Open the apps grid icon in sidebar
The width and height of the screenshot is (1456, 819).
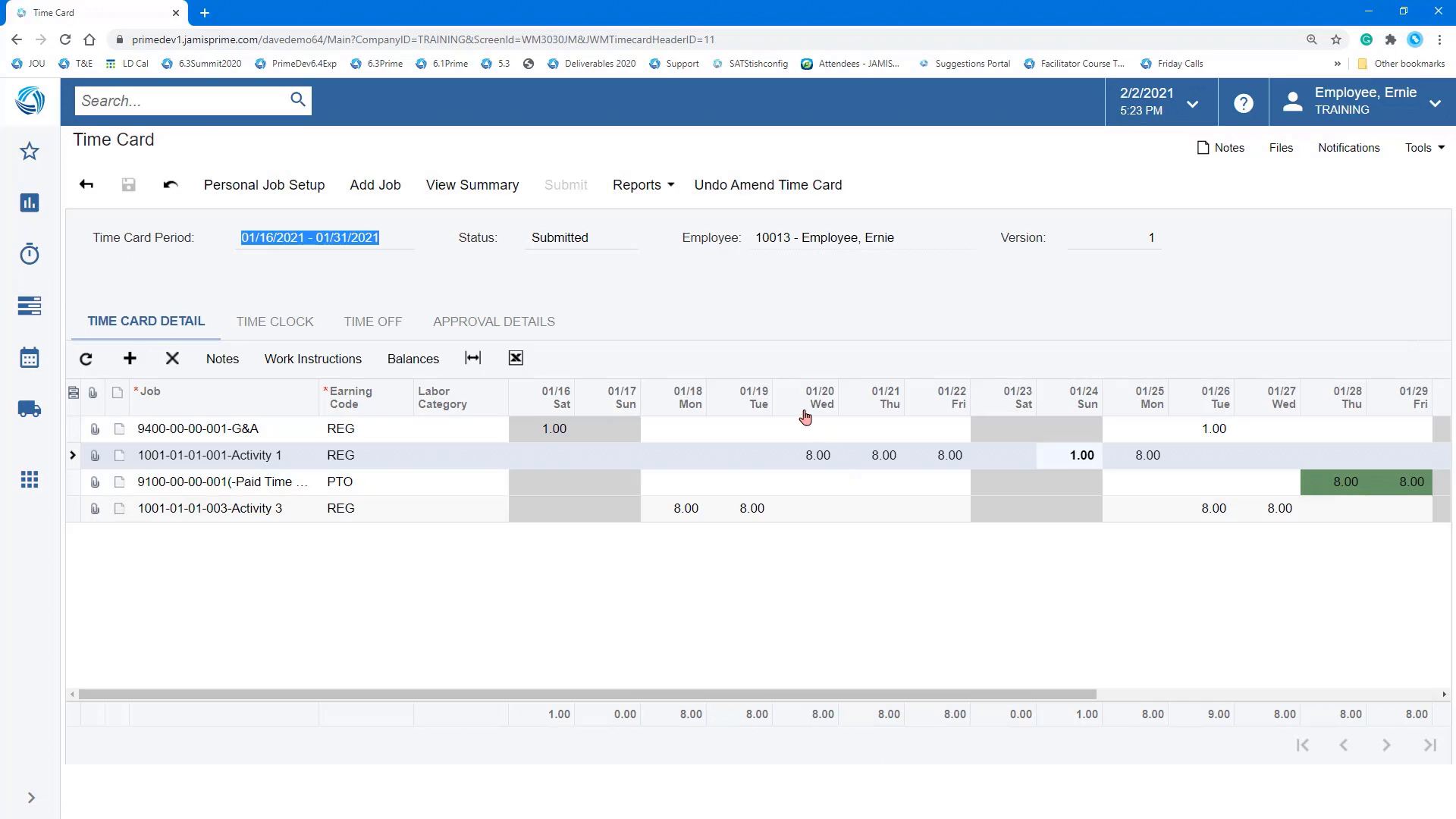29,479
